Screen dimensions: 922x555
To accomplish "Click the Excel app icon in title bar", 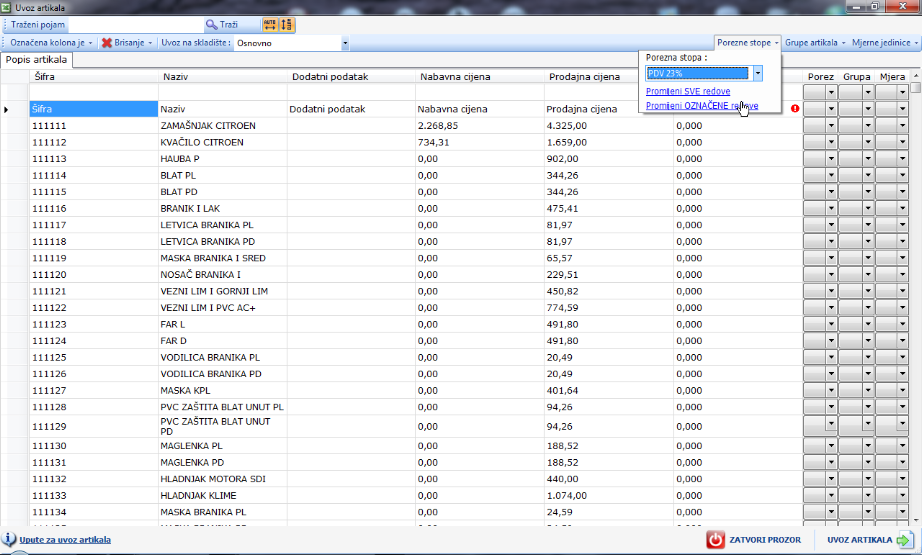I will click(x=6, y=7).
